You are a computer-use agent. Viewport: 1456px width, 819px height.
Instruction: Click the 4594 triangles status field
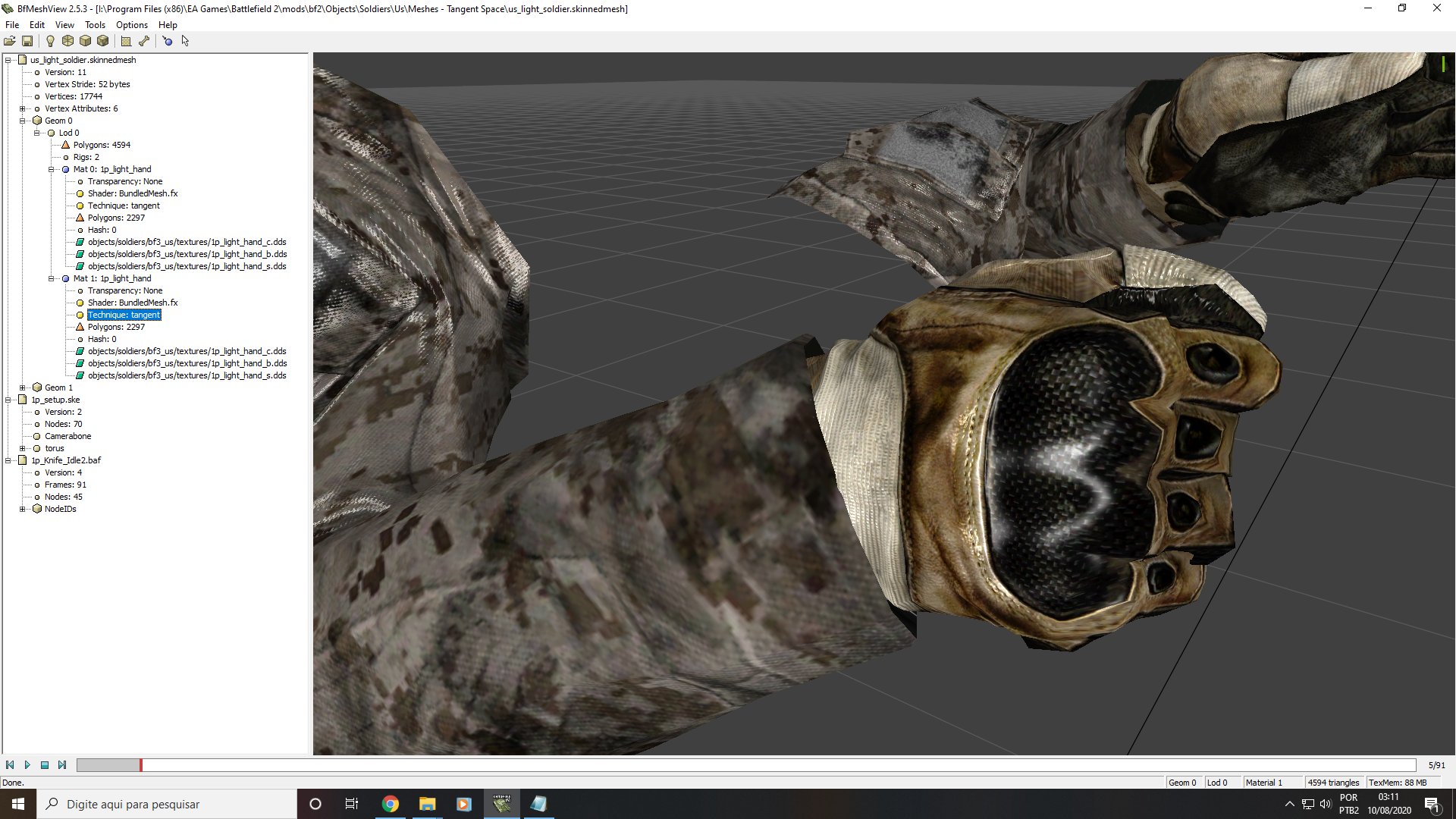point(1334,783)
